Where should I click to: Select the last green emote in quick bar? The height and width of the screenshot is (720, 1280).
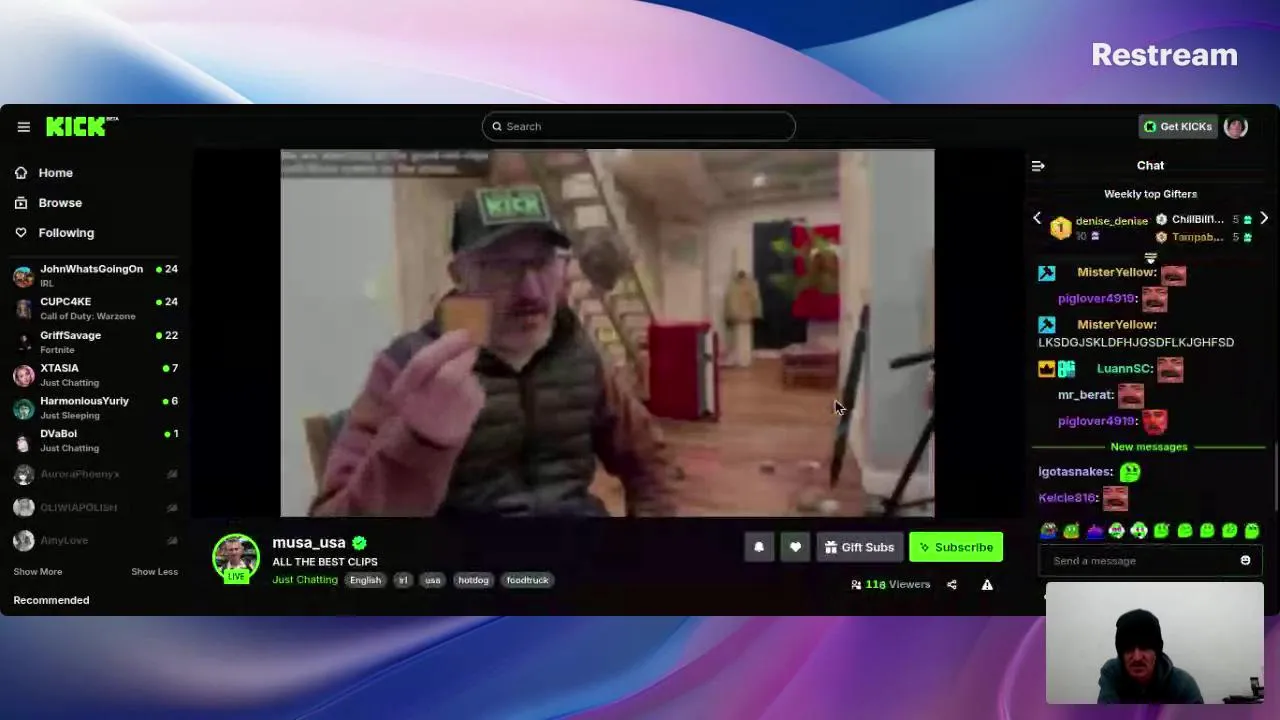pyautogui.click(x=1252, y=531)
